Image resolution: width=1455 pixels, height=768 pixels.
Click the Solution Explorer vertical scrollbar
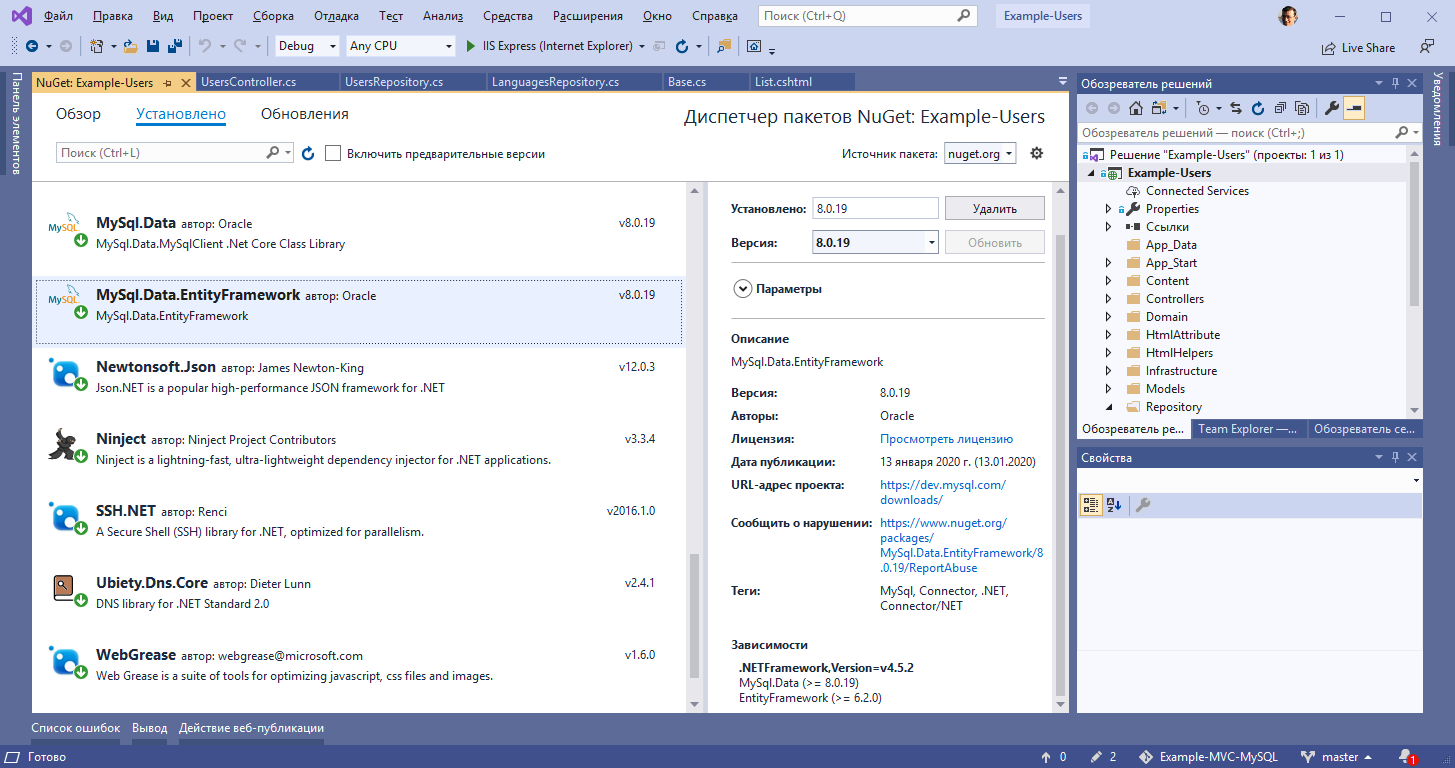(1414, 233)
